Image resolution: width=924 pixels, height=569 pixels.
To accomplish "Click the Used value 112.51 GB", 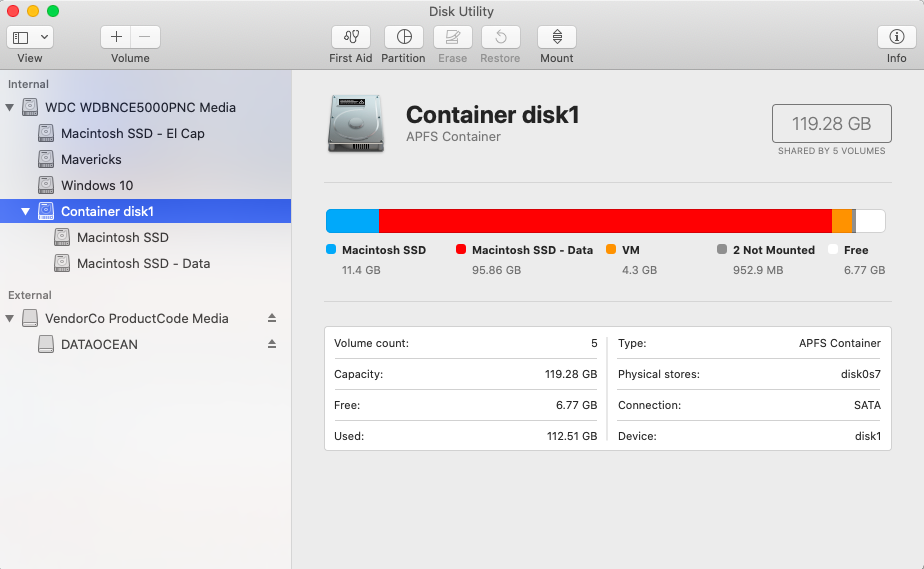I will tap(572, 436).
